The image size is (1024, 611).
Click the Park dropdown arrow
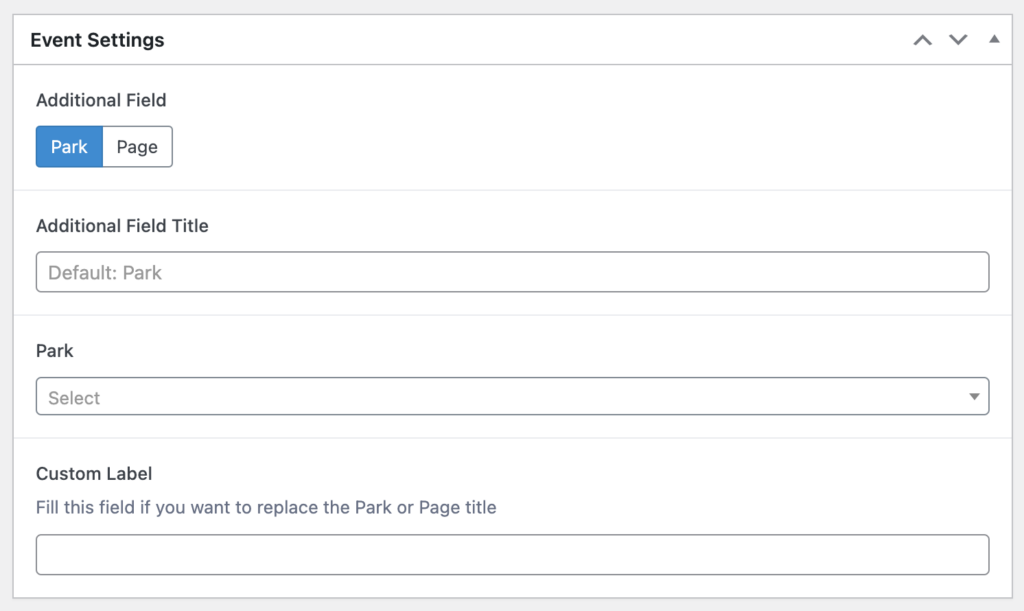(974, 397)
